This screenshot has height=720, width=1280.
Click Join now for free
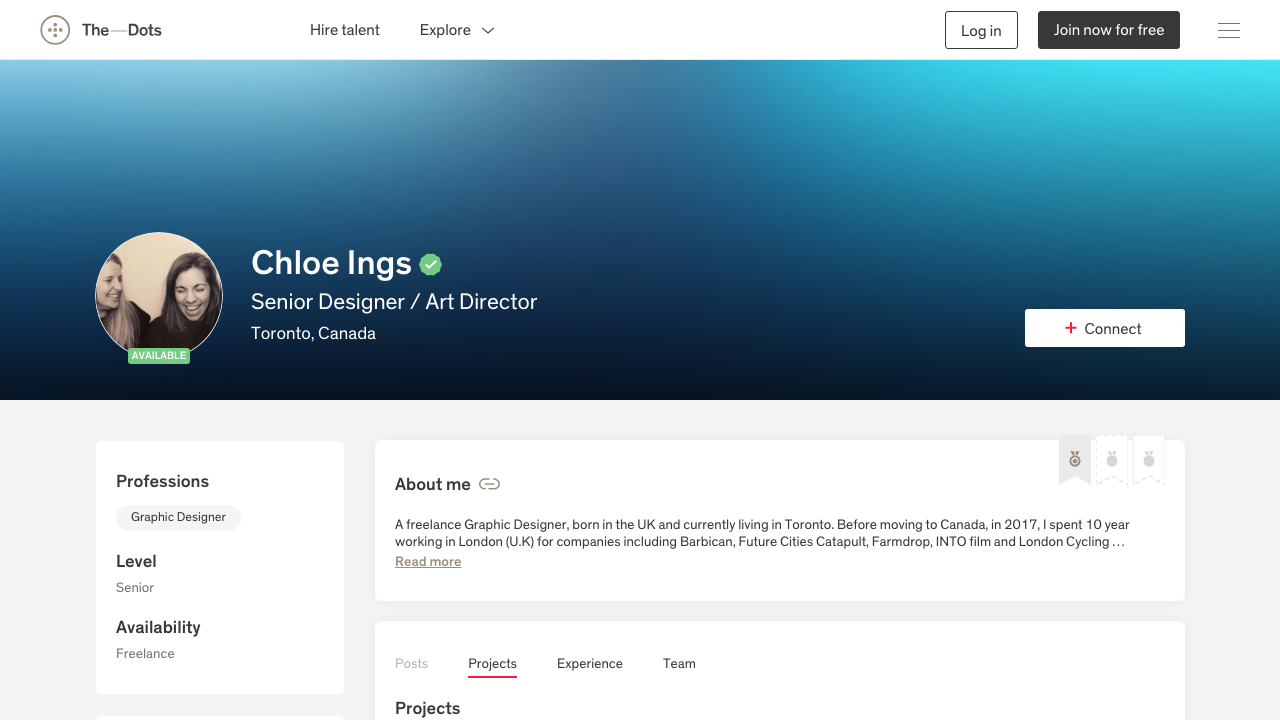[1108, 30]
